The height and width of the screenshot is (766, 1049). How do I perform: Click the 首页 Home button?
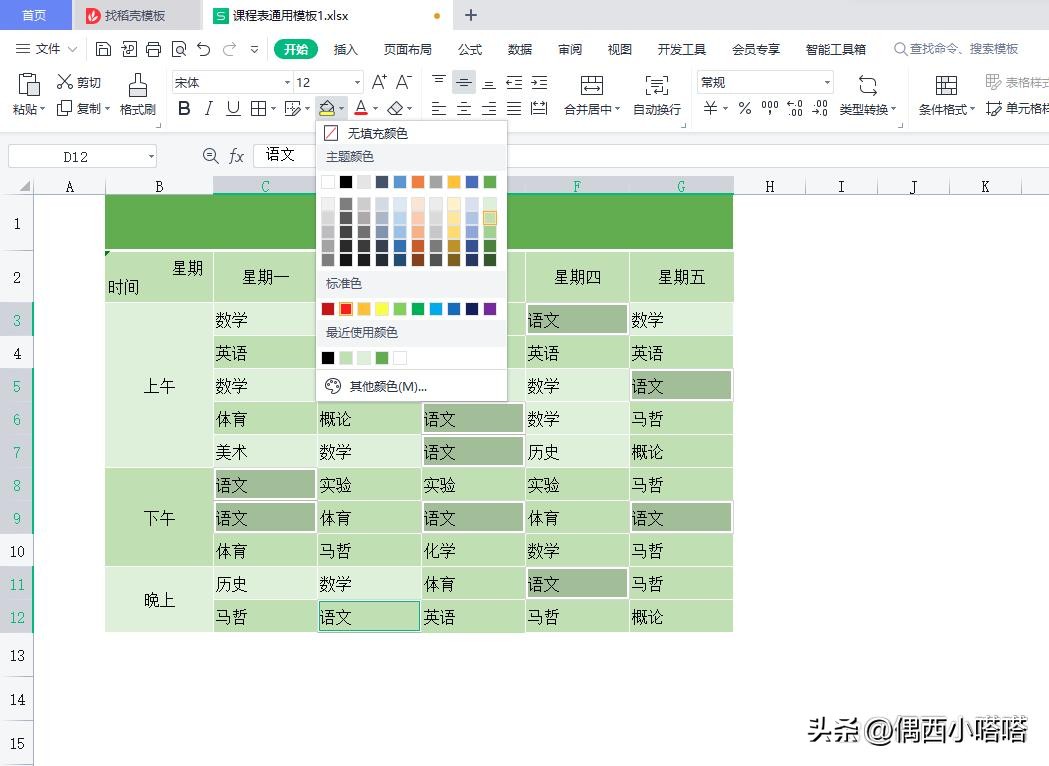pyautogui.click(x=35, y=15)
